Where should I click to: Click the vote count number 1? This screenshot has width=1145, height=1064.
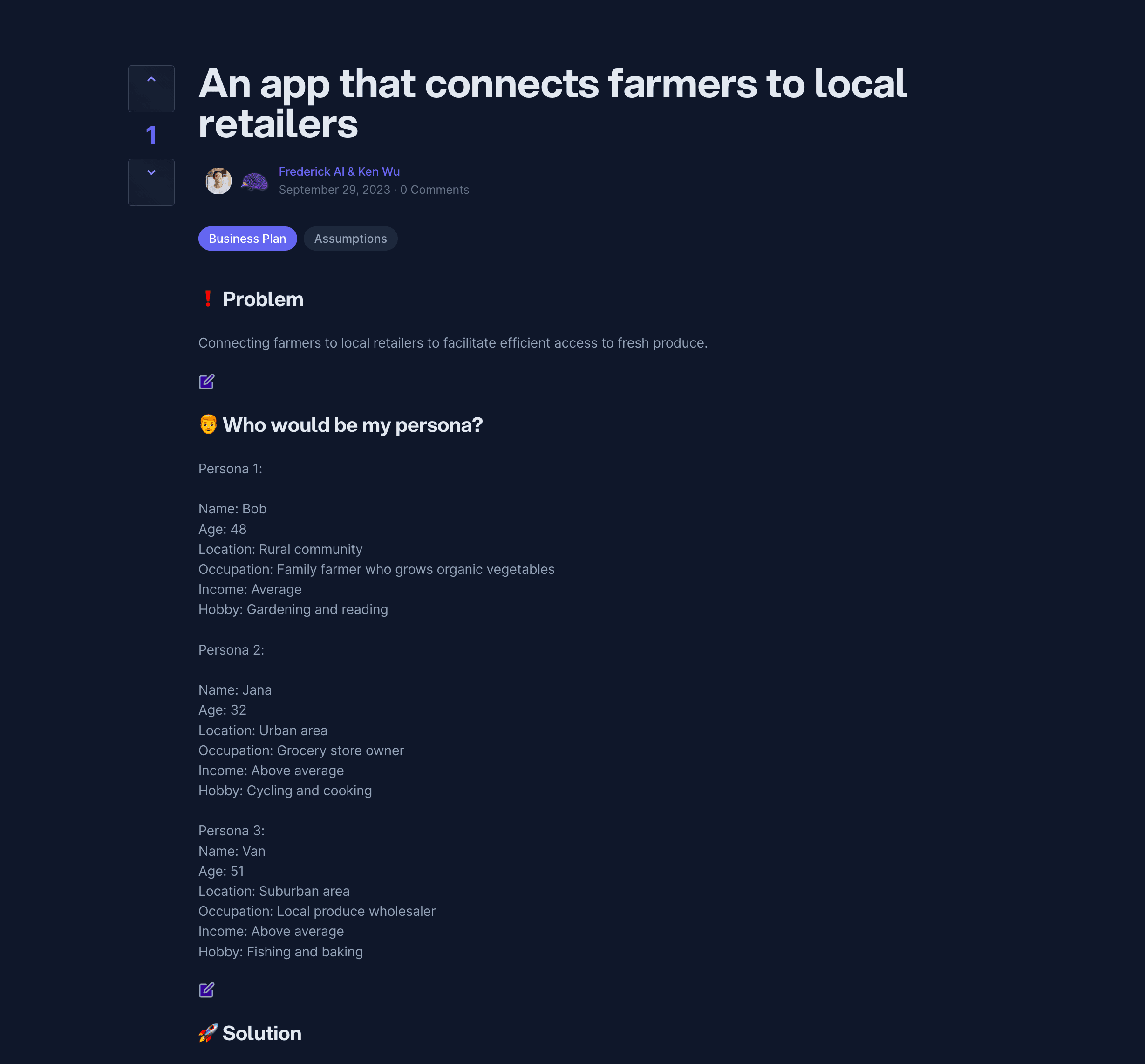tap(151, 135)
